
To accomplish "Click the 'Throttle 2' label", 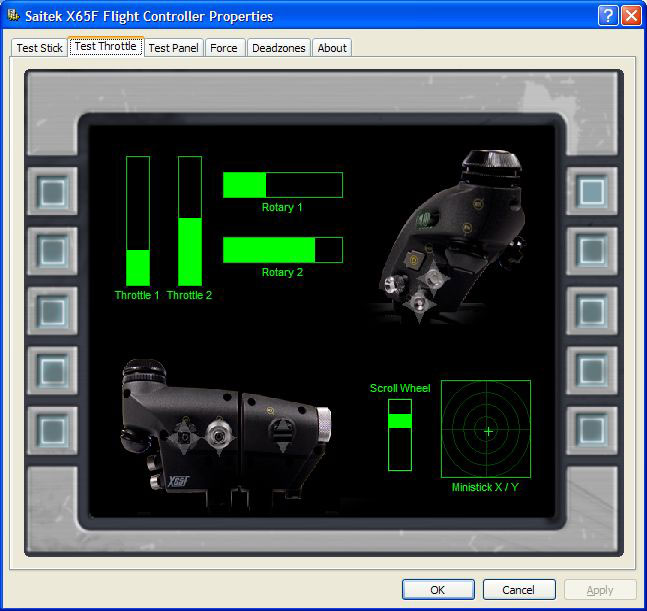I will coord(189,295).
